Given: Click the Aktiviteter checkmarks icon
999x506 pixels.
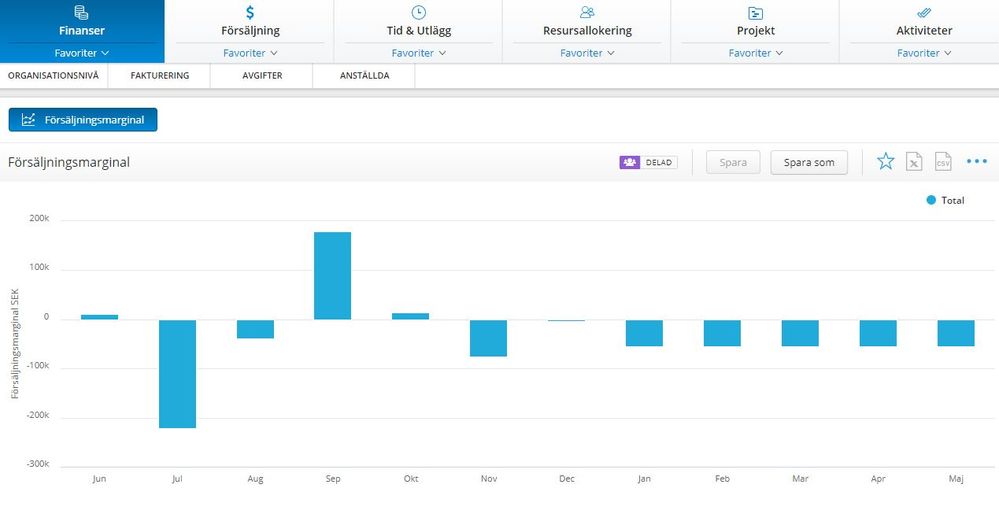Looking at the screenshot, I should point(924,13).
